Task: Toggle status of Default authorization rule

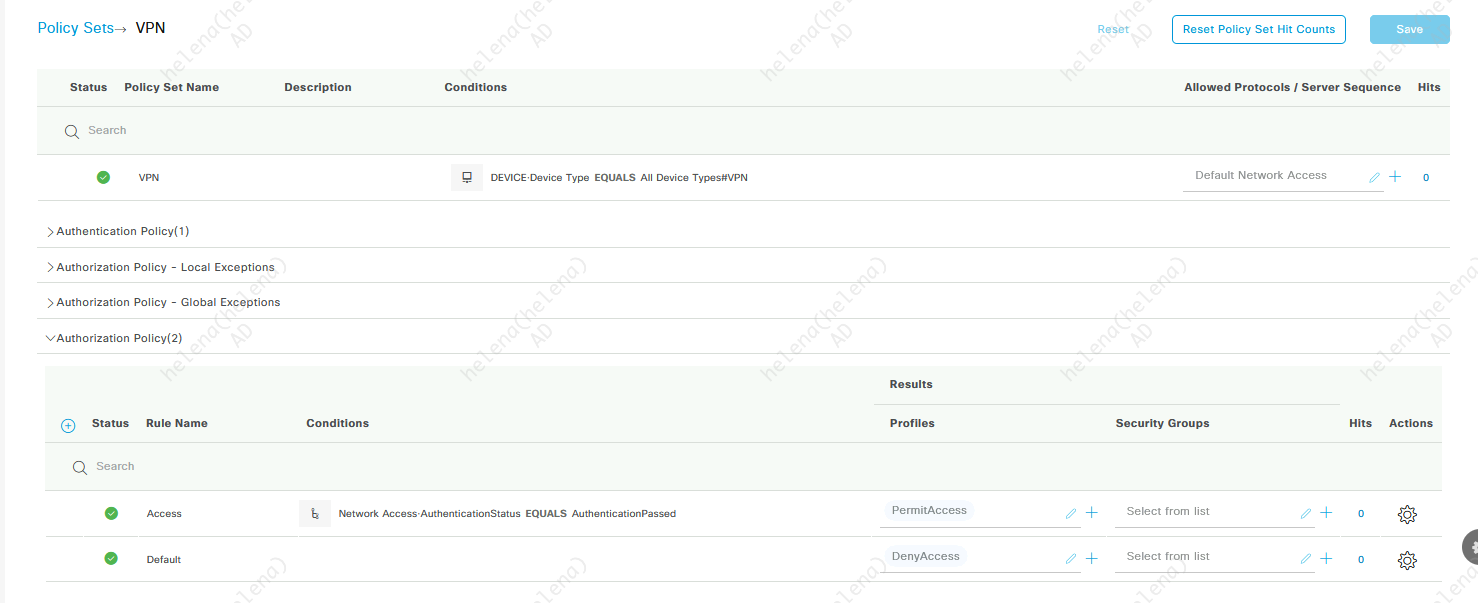Action: coord(111,559)
